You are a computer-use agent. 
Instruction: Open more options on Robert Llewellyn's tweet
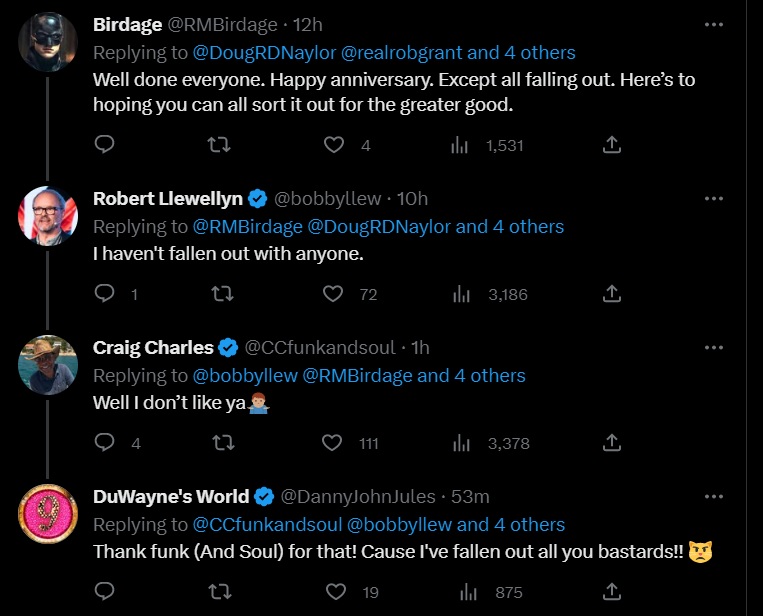[x=713, y=198]
